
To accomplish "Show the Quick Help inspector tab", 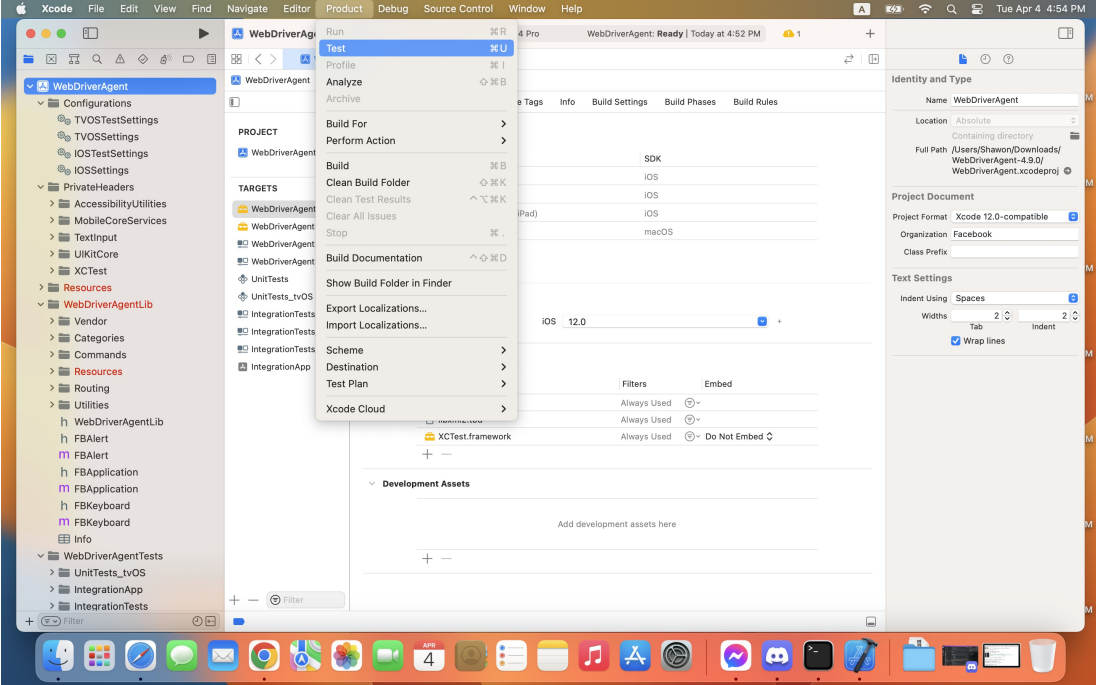I will tap(1008, 59).
